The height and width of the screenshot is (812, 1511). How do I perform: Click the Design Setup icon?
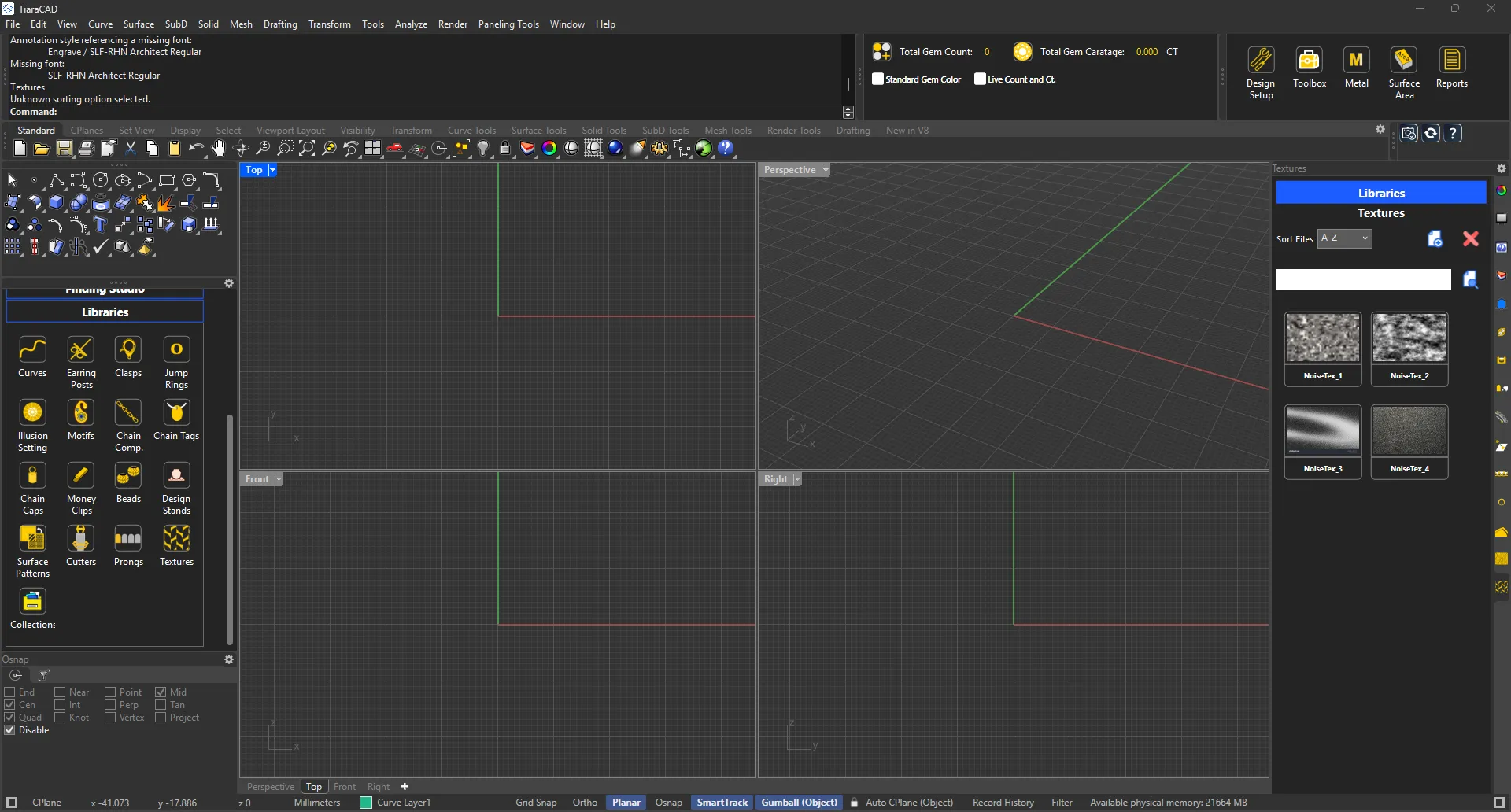point(1260,61)
